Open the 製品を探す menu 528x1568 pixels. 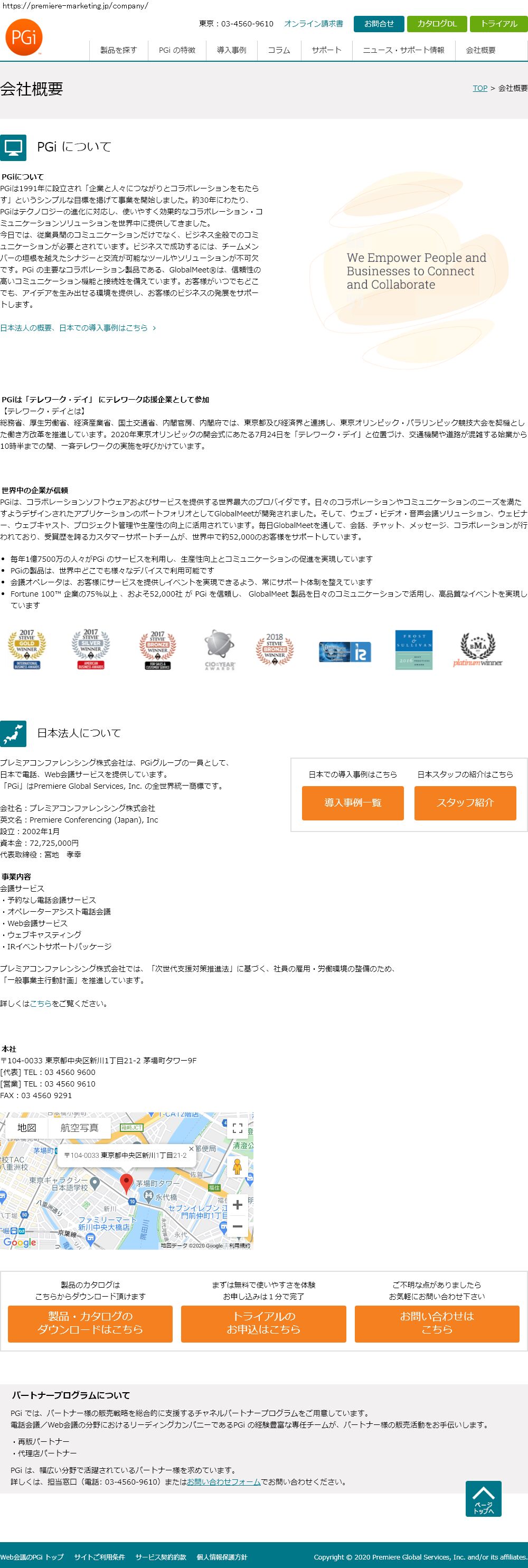pos(119,50)
